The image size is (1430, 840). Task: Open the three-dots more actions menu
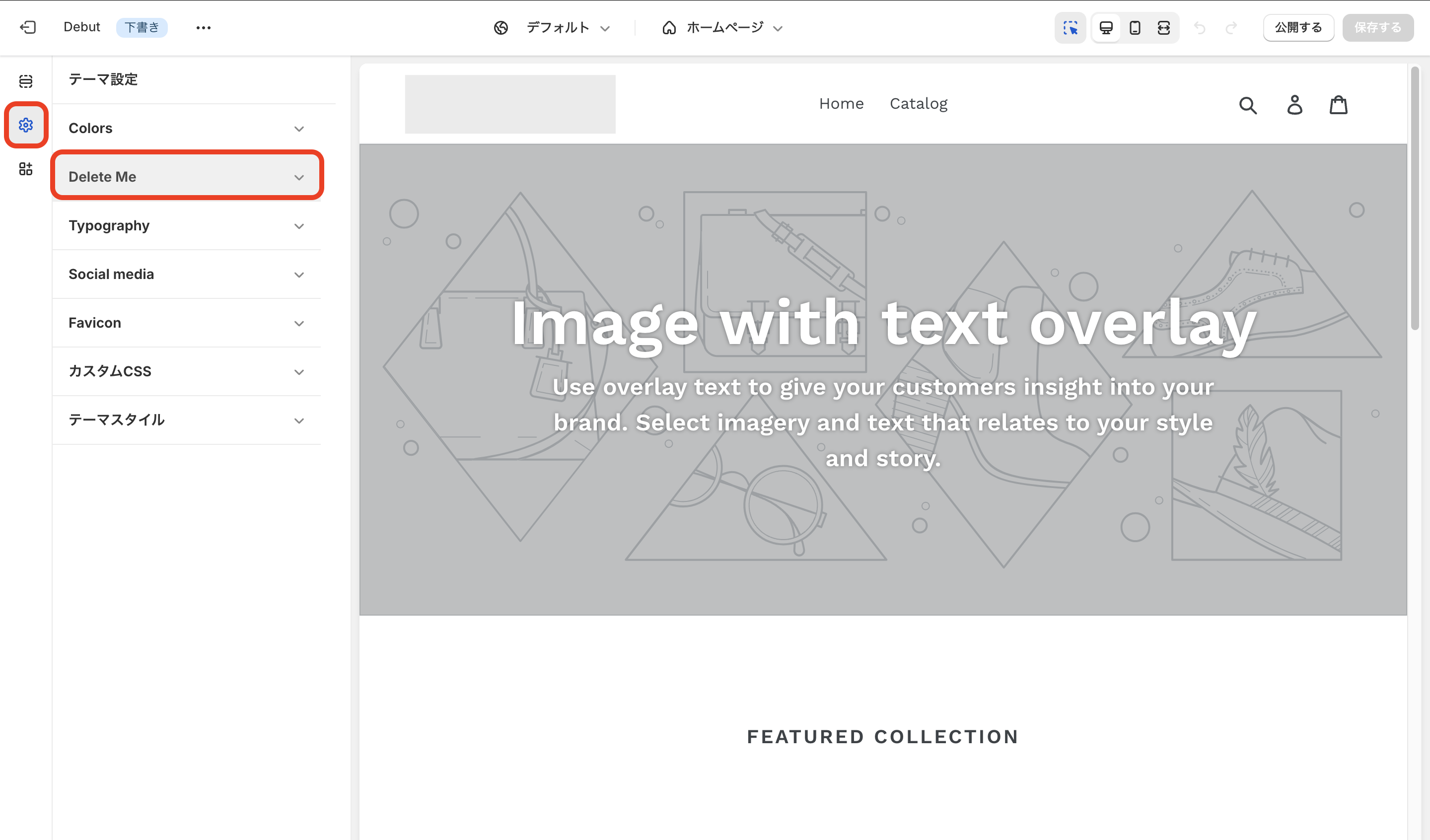click(203, 27)
